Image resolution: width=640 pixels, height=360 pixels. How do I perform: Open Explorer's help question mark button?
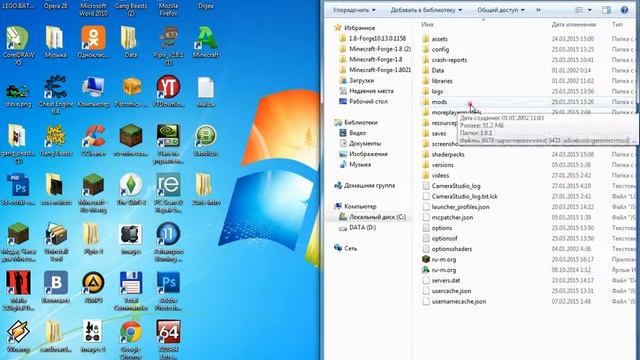point(624,10)
